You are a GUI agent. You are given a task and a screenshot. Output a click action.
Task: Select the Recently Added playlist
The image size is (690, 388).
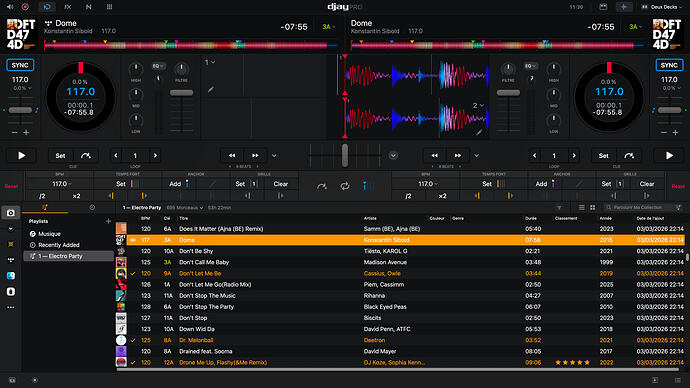(x=68, y=245)
